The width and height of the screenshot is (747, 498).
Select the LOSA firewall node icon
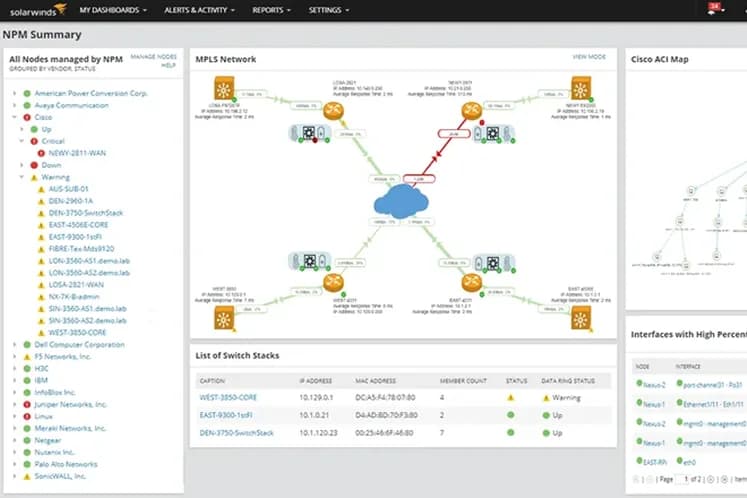point(224,89)
